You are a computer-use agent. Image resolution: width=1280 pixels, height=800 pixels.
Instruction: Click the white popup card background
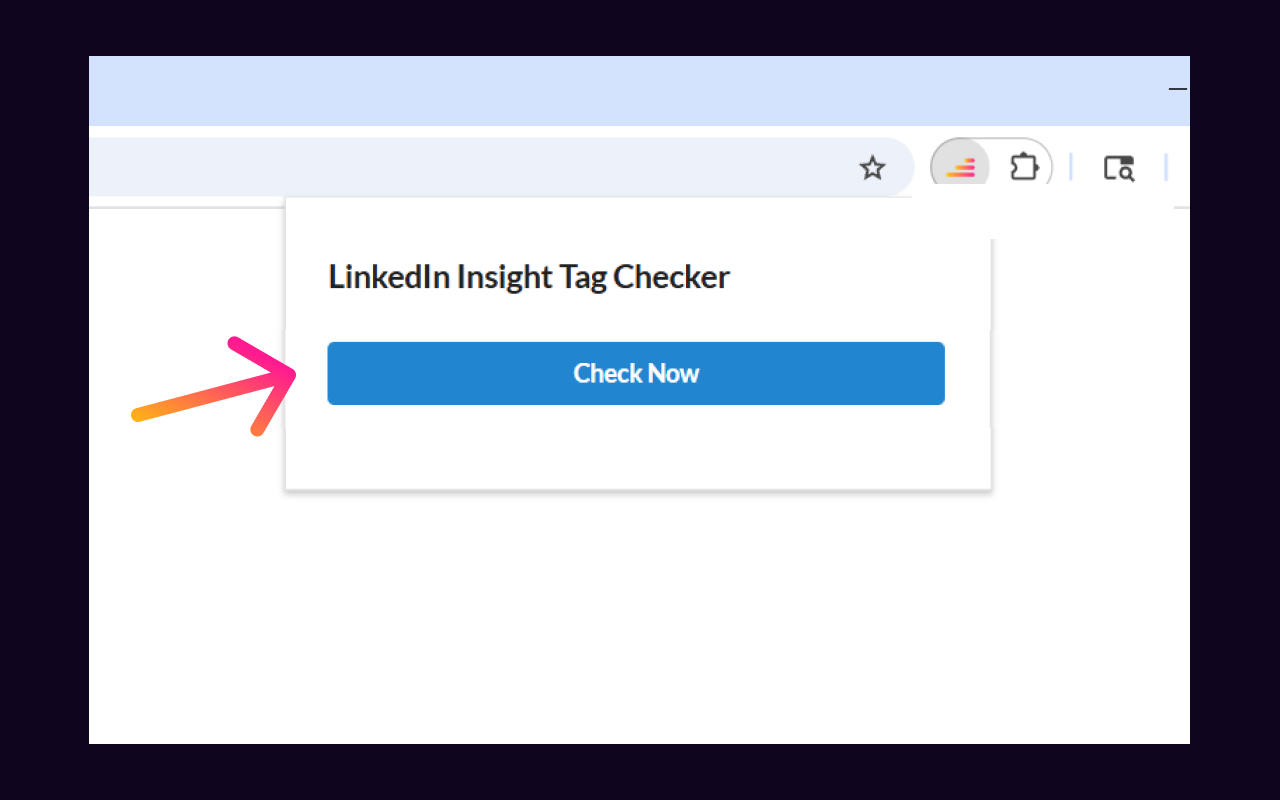coord(637,460)
